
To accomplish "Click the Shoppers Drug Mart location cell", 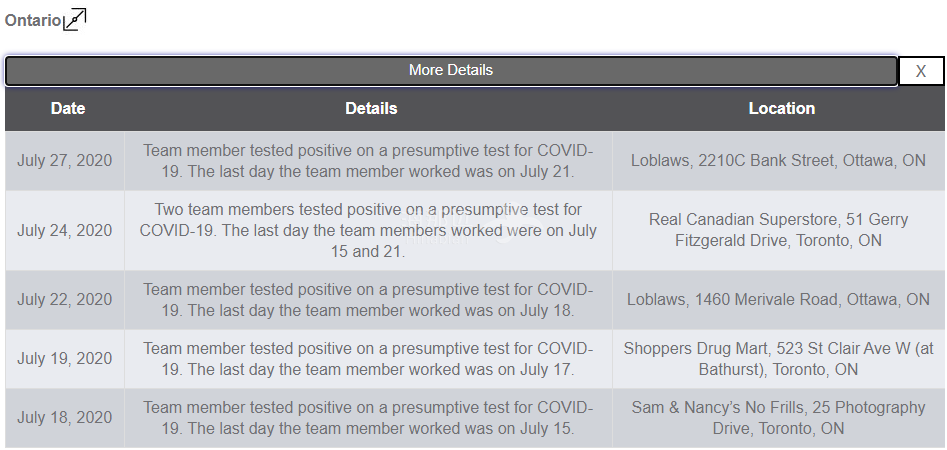I will [x=778, y=359].
